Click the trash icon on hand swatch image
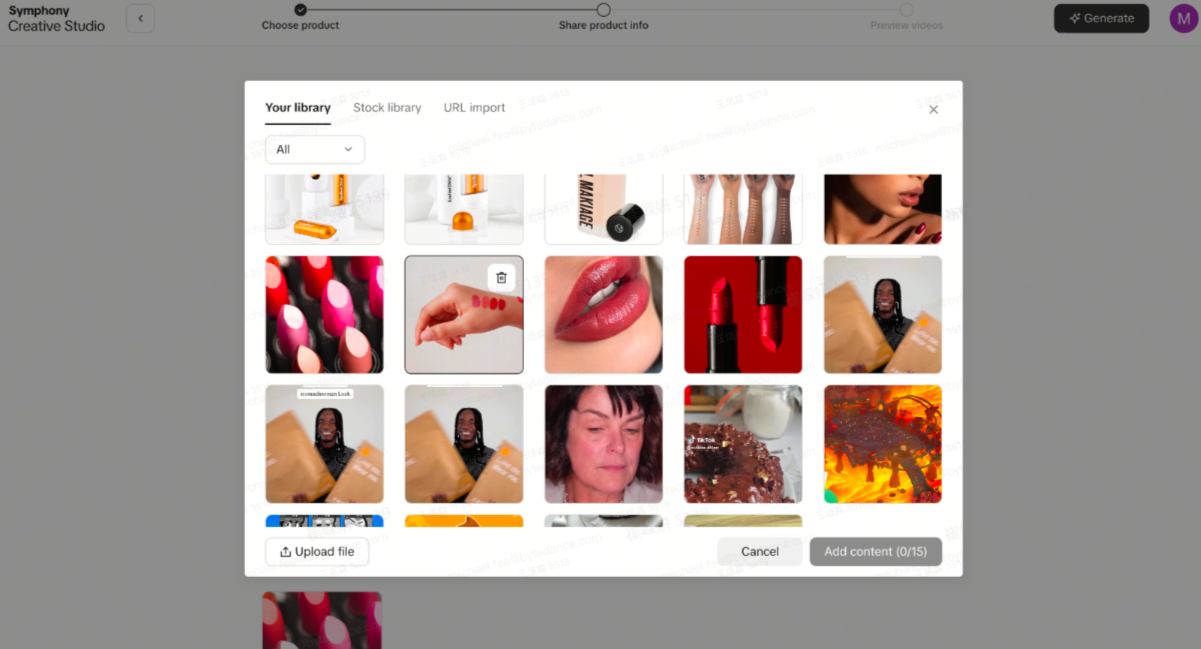 [x=502, y=278]
